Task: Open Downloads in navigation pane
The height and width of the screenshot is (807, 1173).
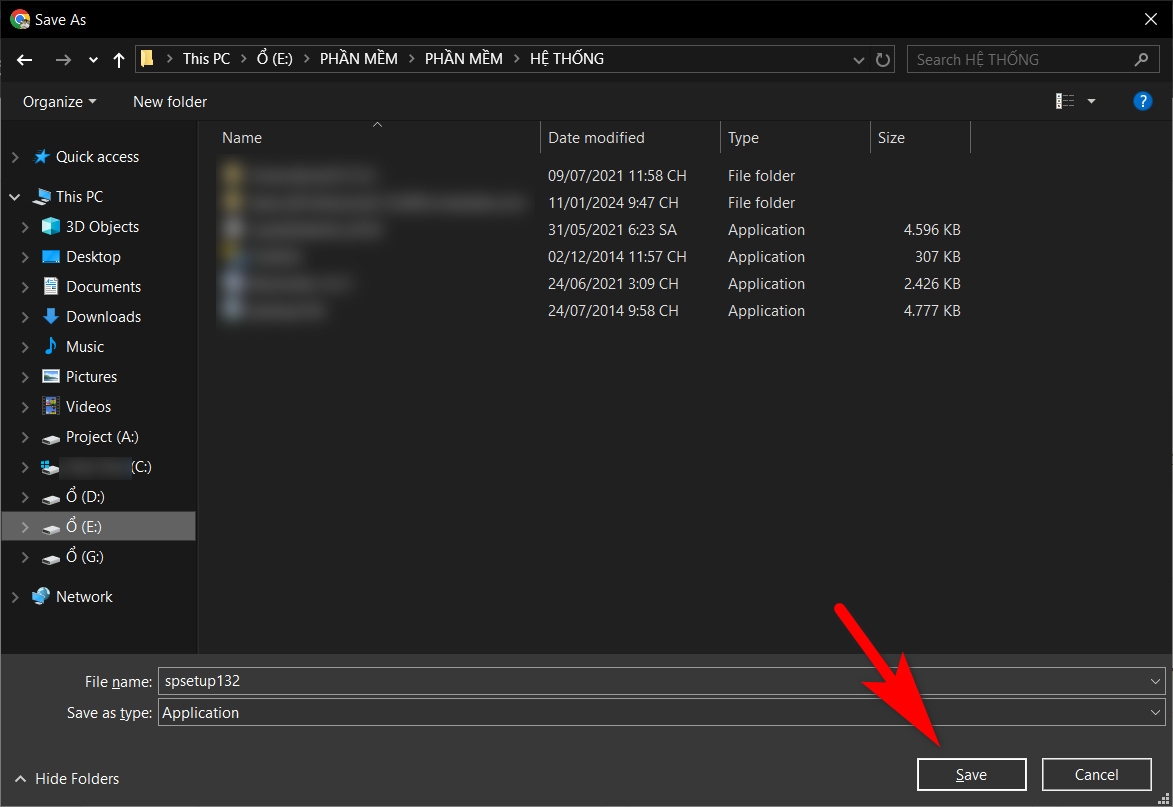Action: 103,316
